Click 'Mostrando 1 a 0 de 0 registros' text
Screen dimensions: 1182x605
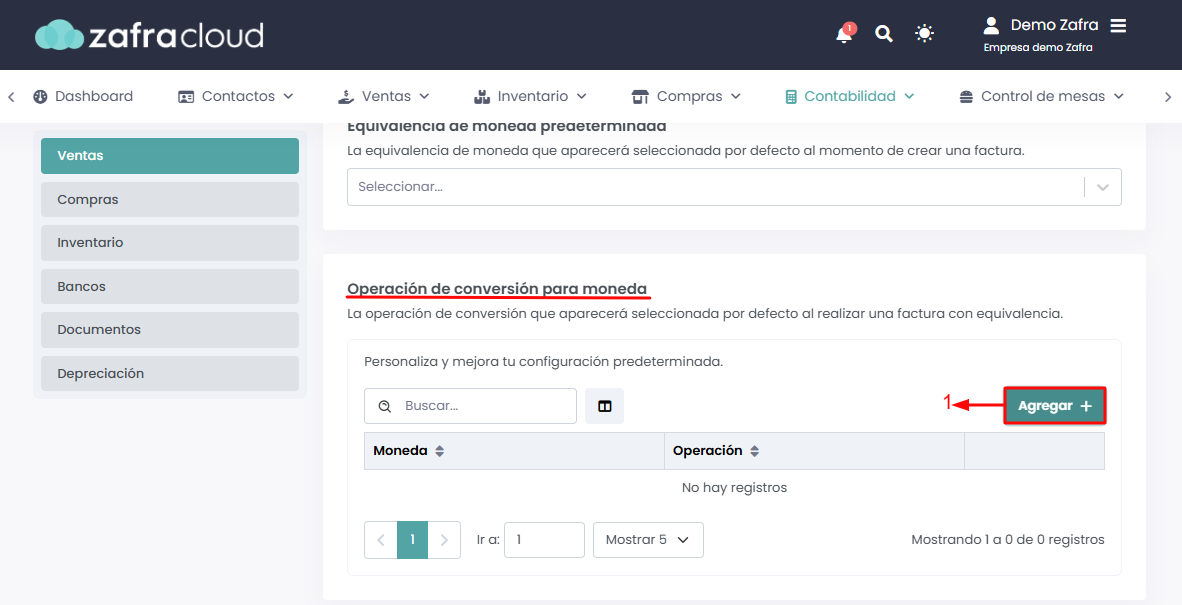coord(1008,539)
